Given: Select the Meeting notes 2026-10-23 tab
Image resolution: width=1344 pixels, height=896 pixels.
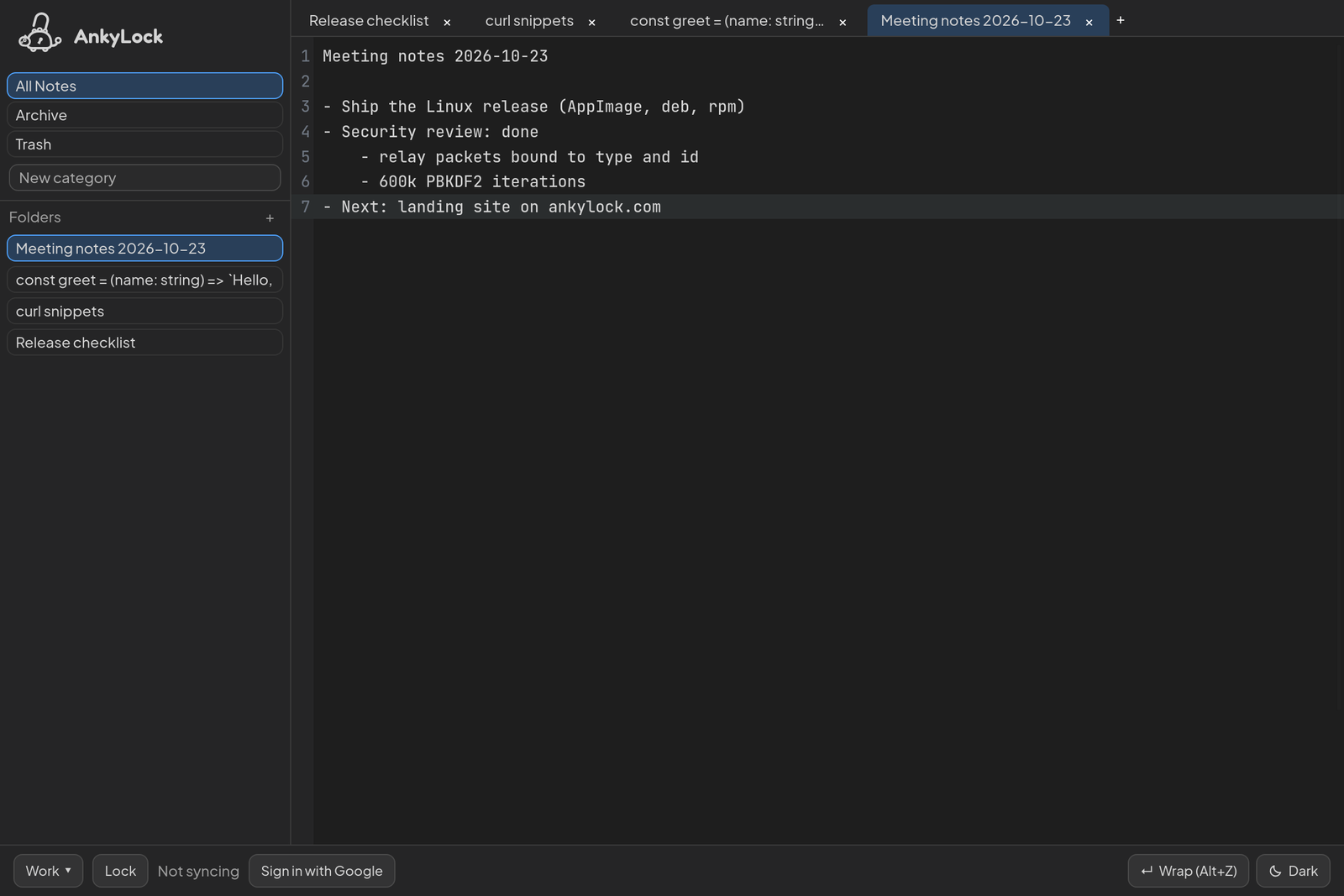Looking at the screenshot, I should (x=975, y=21).
